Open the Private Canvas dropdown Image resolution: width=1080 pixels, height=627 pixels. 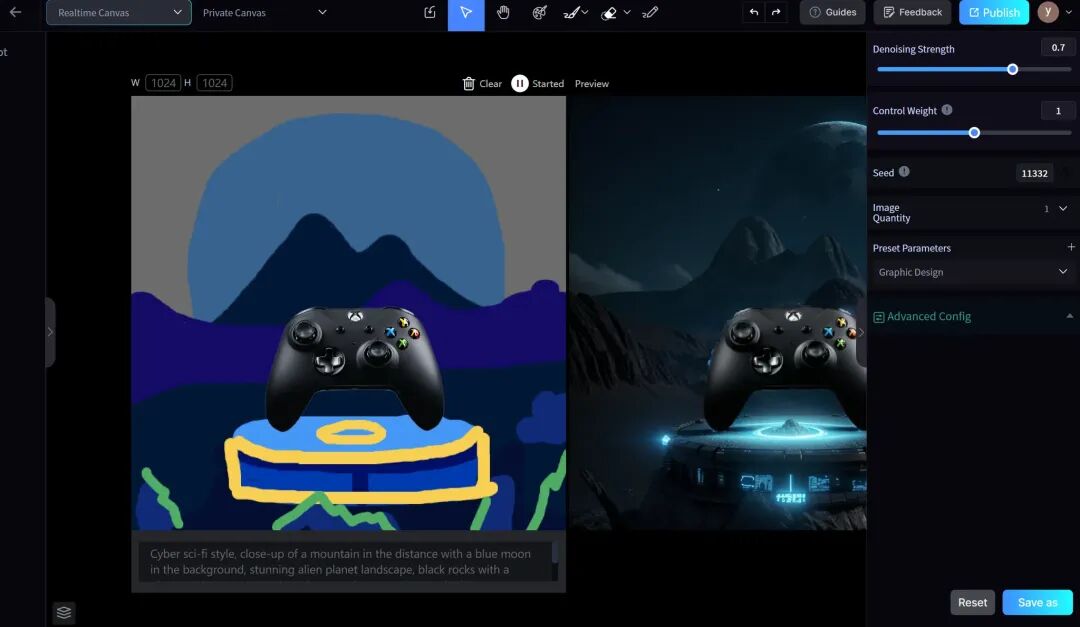[264, 12]
